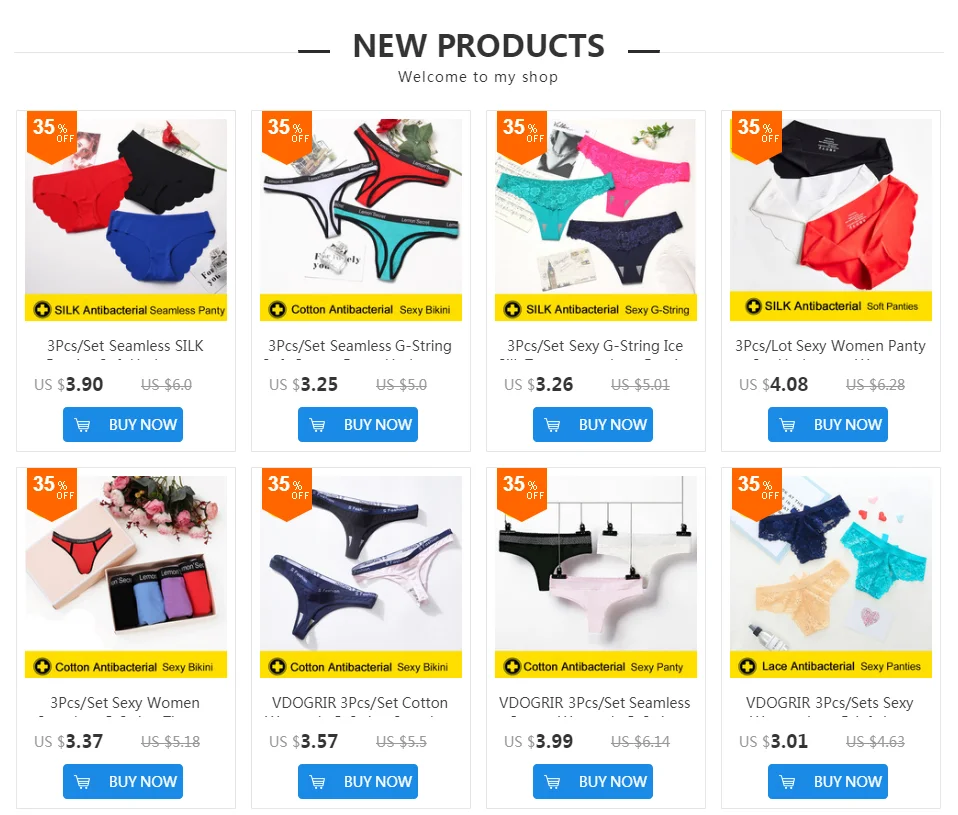Buy now the $3.57 VDOGRIR Cotton set
Viewport: 958px width, 815px height.
358,781
